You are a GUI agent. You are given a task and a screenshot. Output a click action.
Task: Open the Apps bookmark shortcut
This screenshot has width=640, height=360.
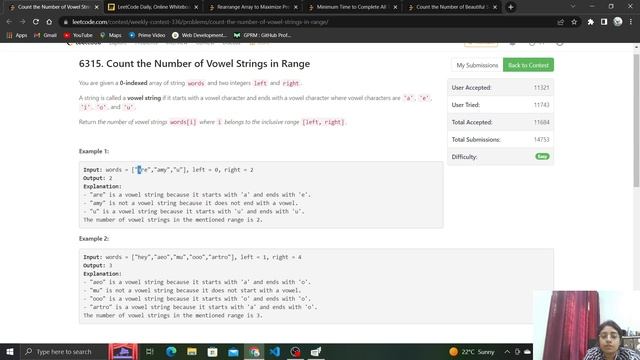[17, 35]
